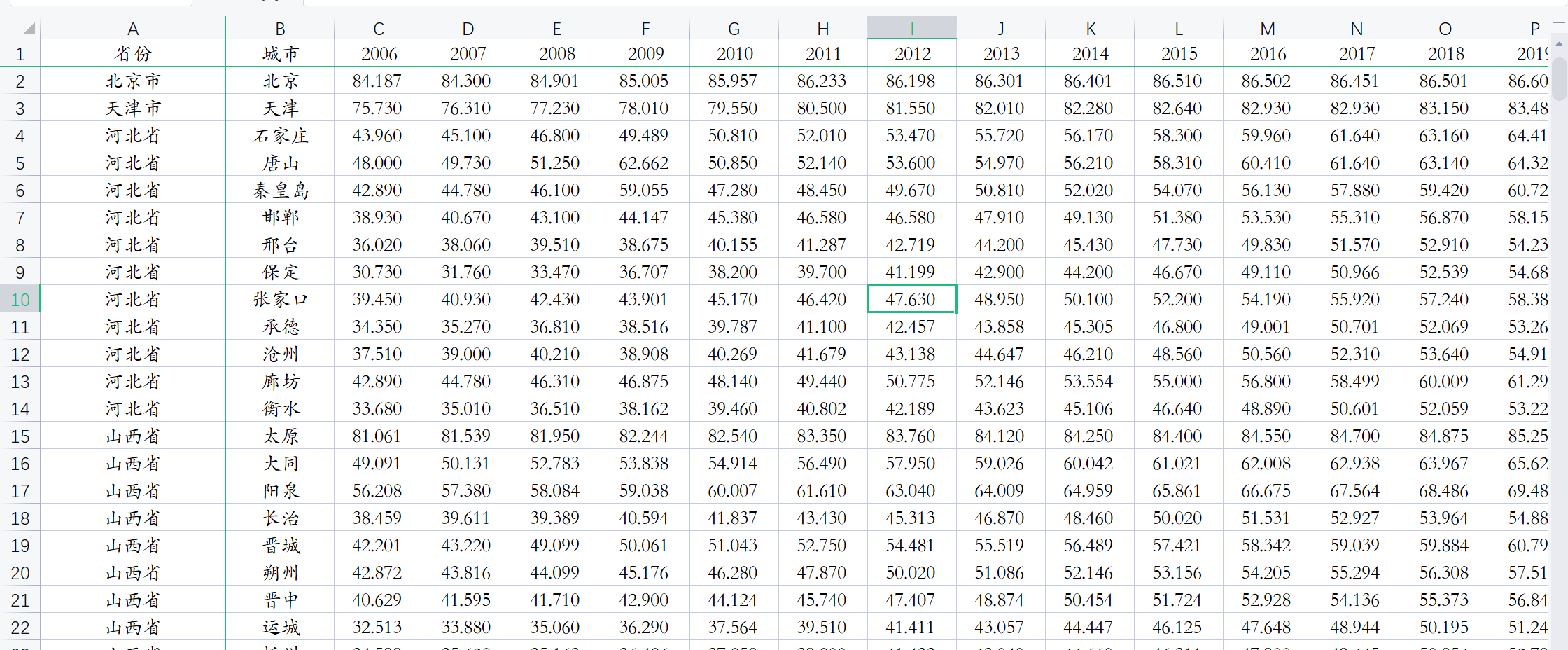
Task: Click the 城市 header cell
Action: tap(280, 53)
